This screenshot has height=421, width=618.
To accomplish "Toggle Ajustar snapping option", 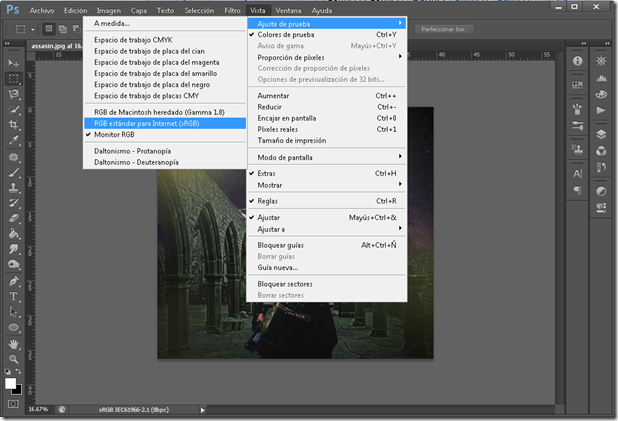I will 327,218.
